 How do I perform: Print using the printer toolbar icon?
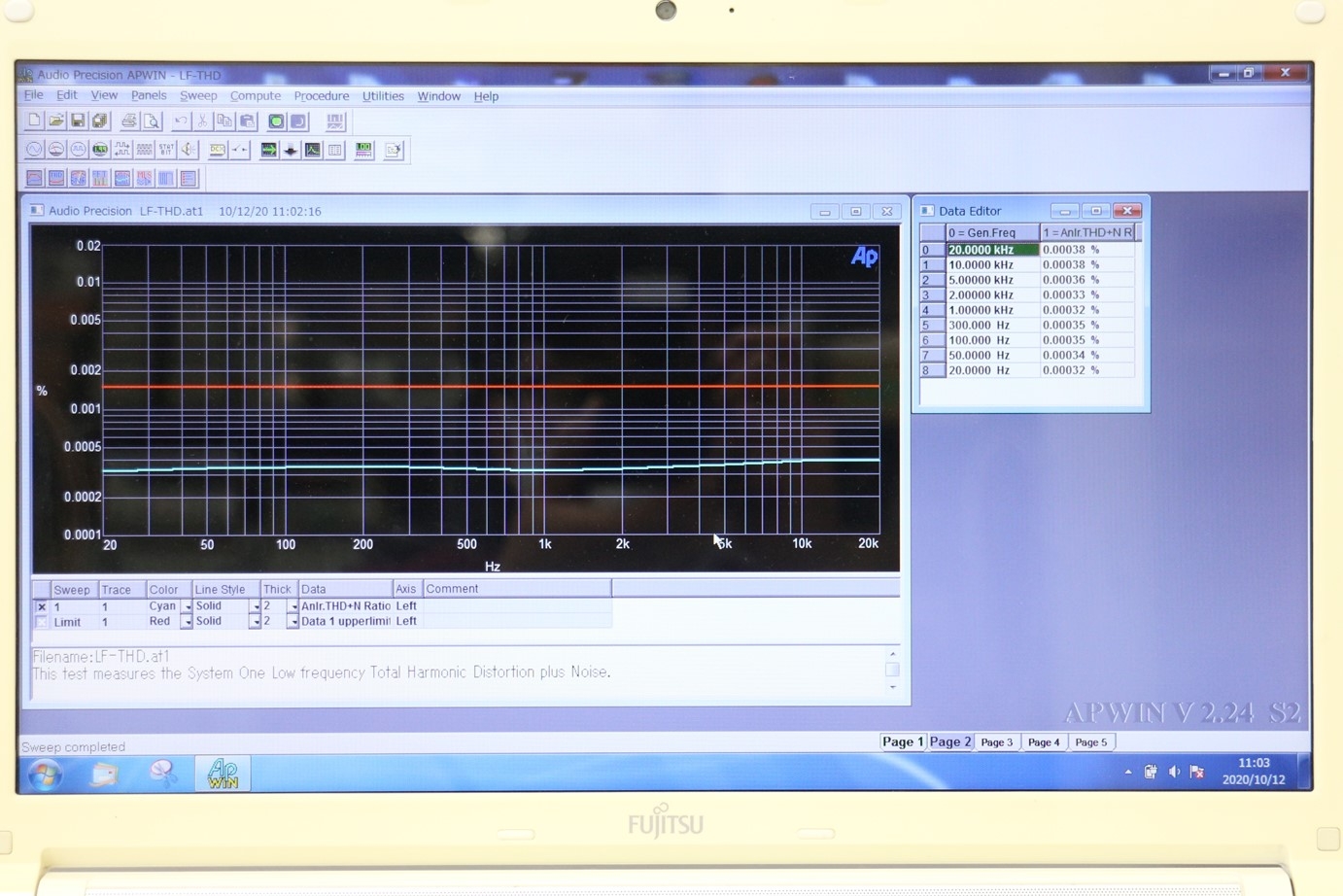click(129, 121)
